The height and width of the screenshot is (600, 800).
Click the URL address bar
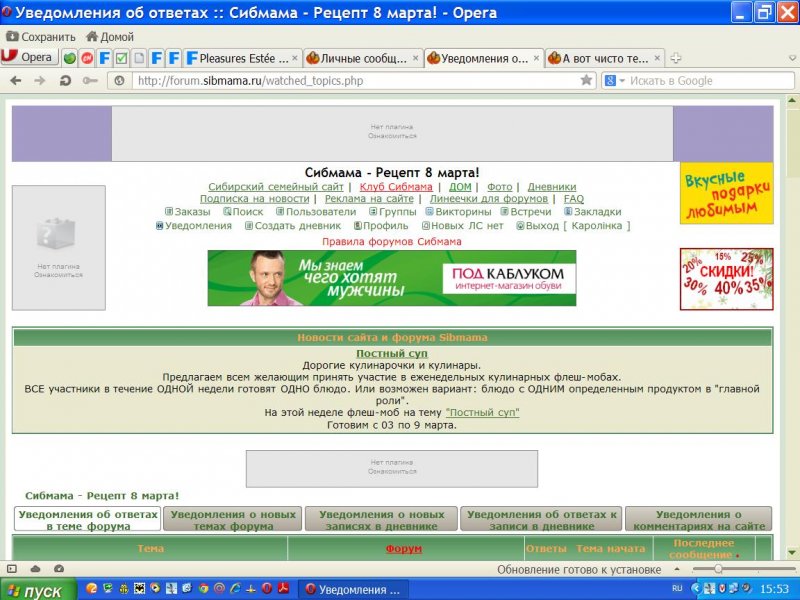350,80
